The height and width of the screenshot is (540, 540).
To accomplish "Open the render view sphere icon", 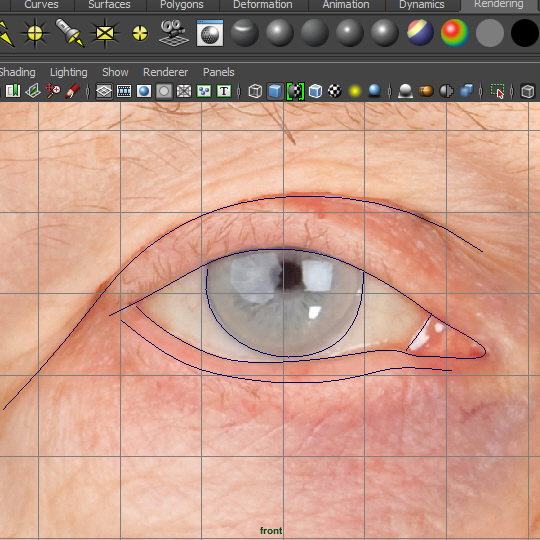I will click(x=210, y=33).
